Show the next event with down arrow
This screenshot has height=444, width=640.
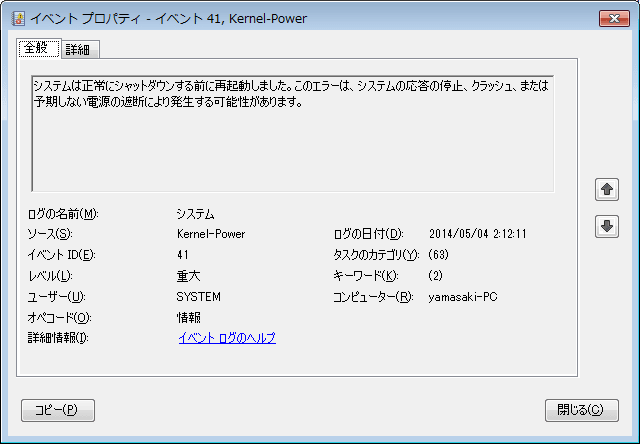[x=607, y=226]
